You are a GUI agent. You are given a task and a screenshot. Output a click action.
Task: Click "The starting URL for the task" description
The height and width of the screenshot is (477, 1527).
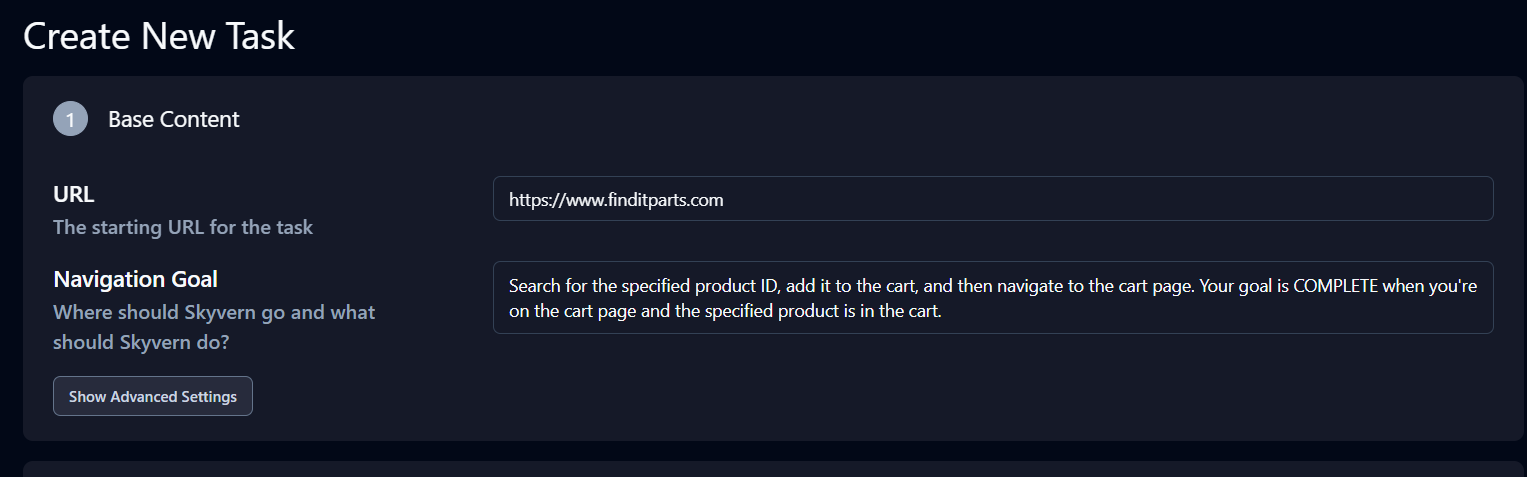tap(183, 227)
